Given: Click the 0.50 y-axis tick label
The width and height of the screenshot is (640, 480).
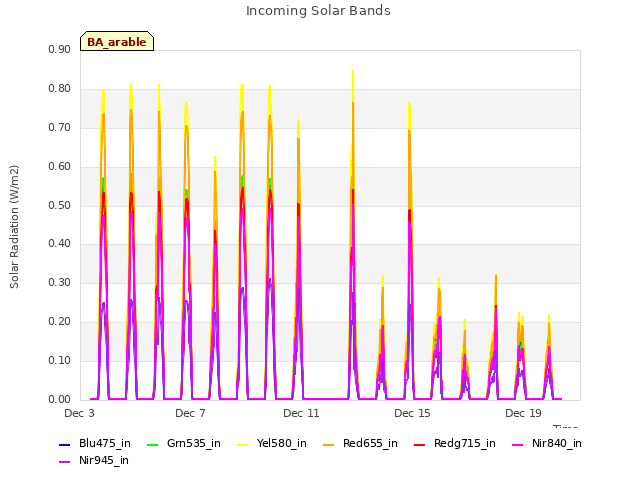Looking at the screenshot, I should coord(60,205).
